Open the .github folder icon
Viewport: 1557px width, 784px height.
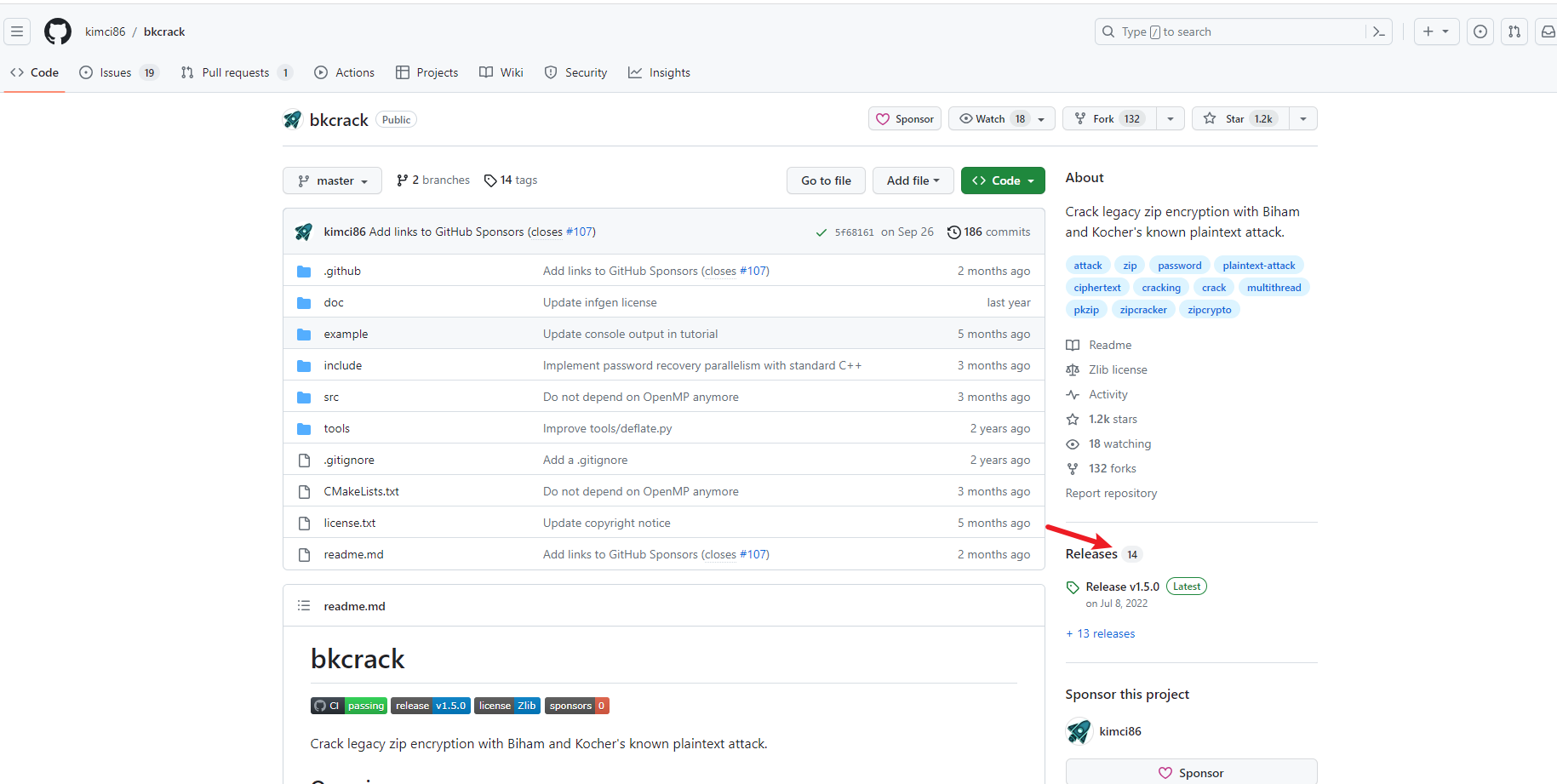point(304,272)
